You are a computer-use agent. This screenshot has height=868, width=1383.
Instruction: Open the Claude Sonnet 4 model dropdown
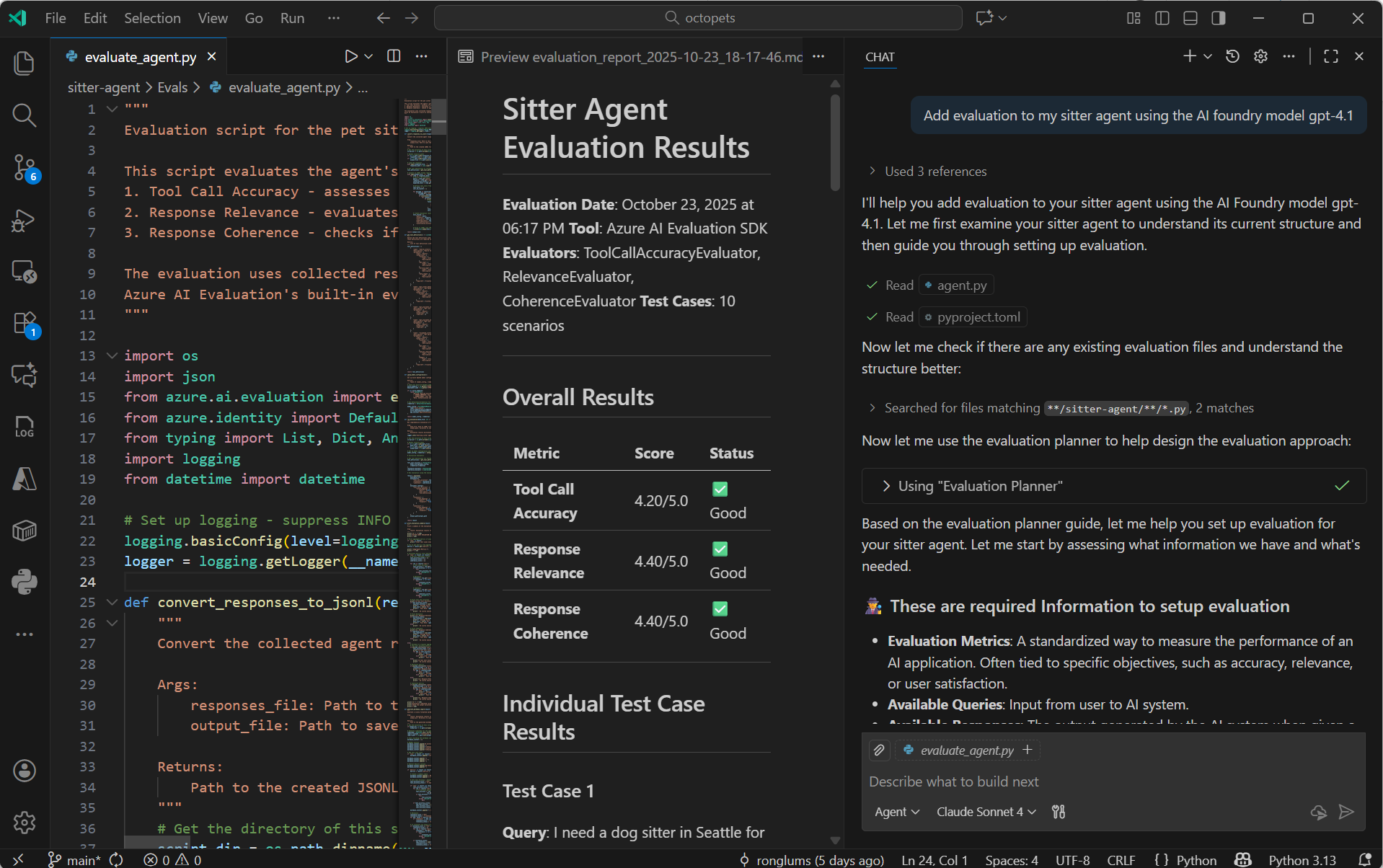click(985, 812)
